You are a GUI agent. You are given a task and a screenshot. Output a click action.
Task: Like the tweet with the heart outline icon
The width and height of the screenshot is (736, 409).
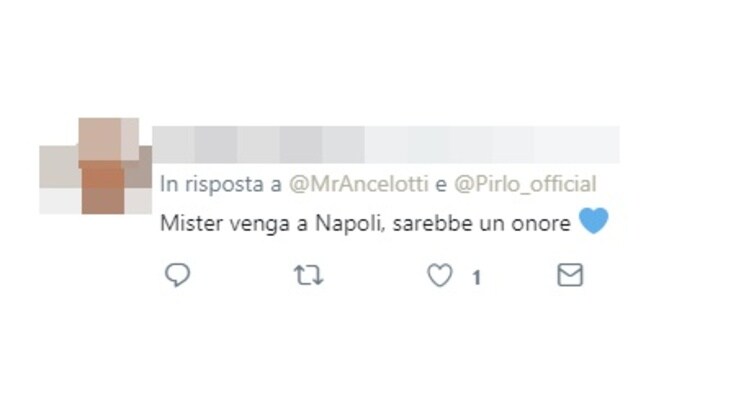click(x=440, y=275)
